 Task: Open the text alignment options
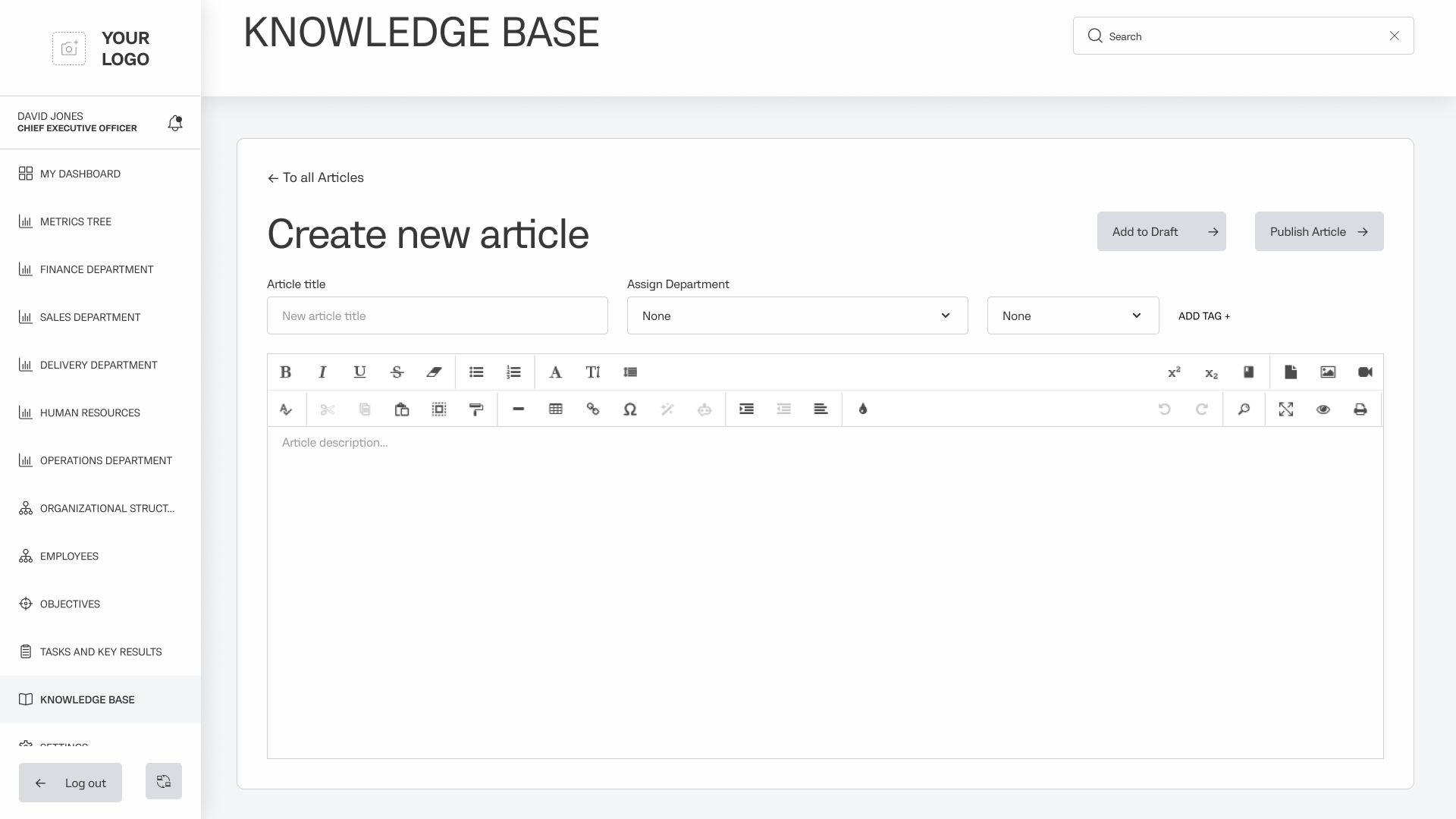coord(821,409)
